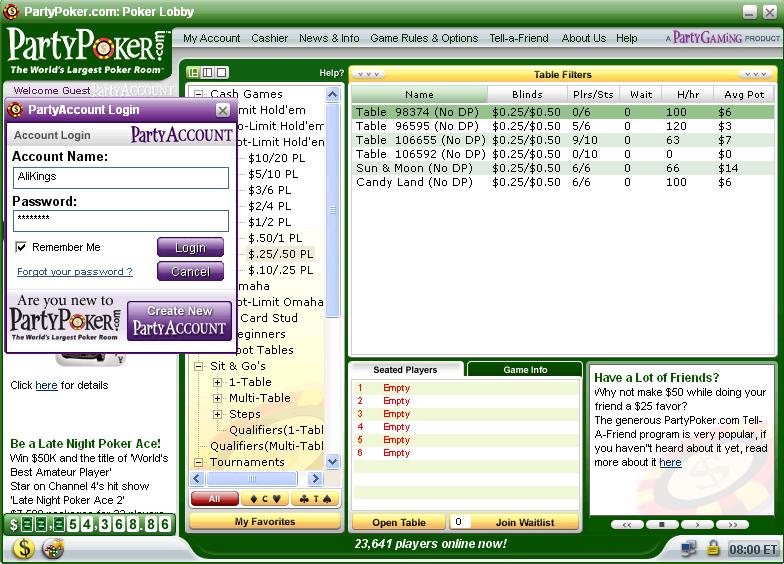Click the 08:00 ET clock display
The width and height of the screenshot is (784, 564).
click(x=753, y=550)
